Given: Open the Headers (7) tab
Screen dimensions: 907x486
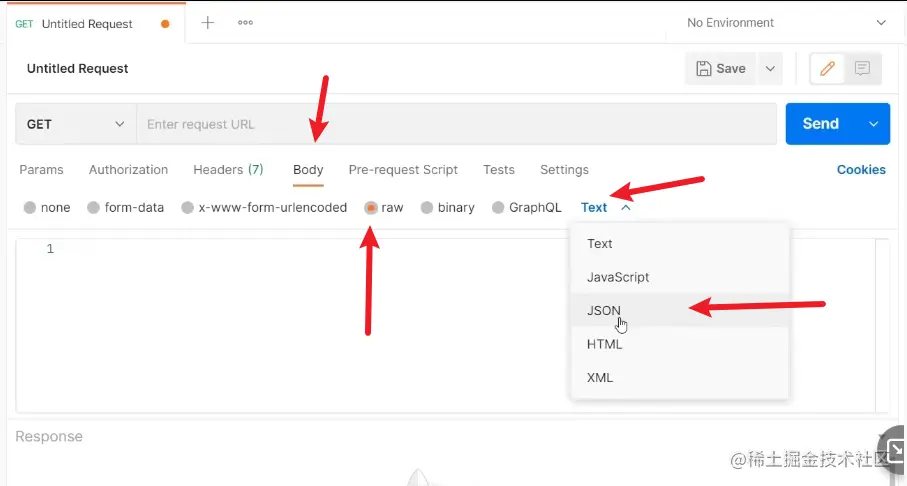Looking at the screenshot, I should pos(228,170).
